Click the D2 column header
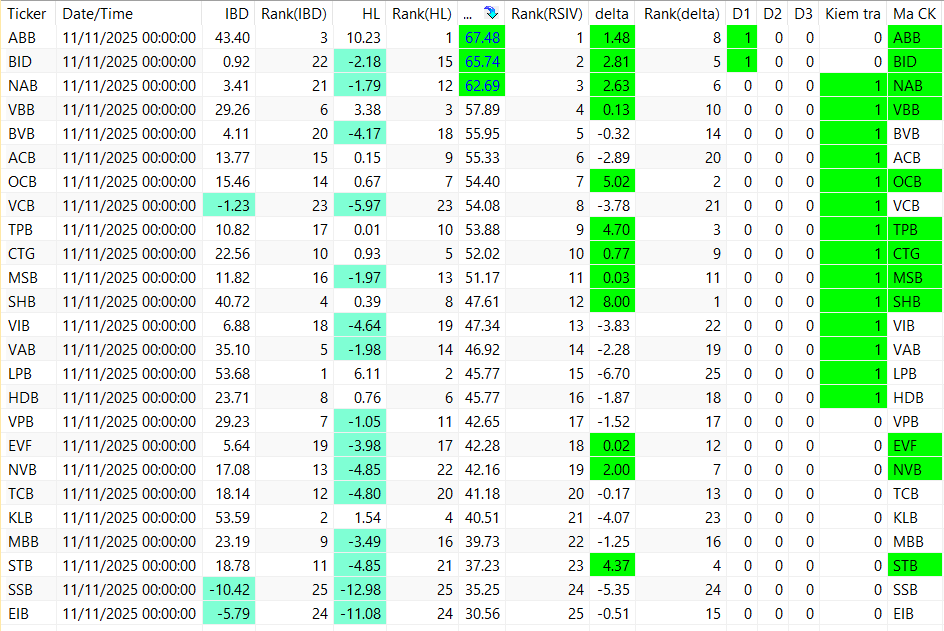Image resolution: width=944 pixels, height=631 pixels. coord(772,13)
